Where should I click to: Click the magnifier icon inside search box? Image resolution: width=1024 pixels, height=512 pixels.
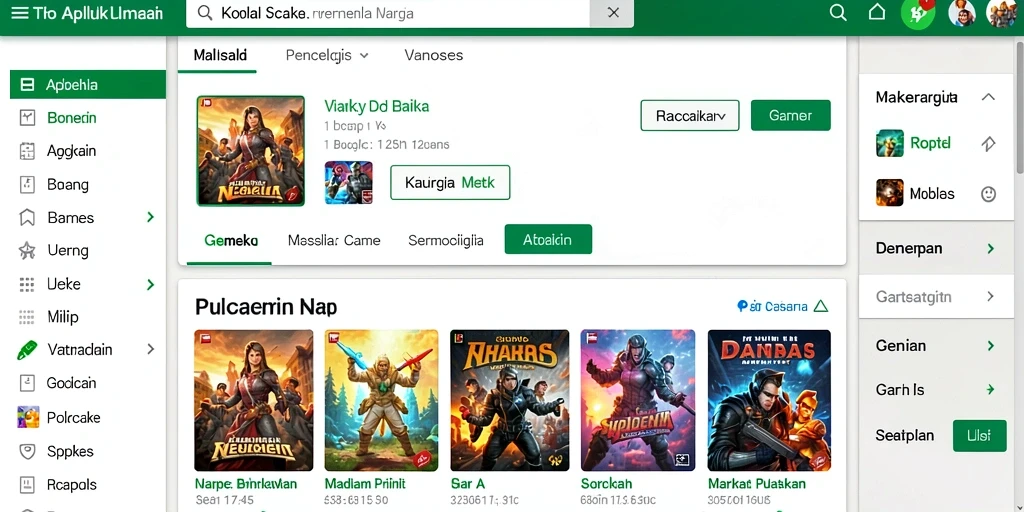pos(205,13)
